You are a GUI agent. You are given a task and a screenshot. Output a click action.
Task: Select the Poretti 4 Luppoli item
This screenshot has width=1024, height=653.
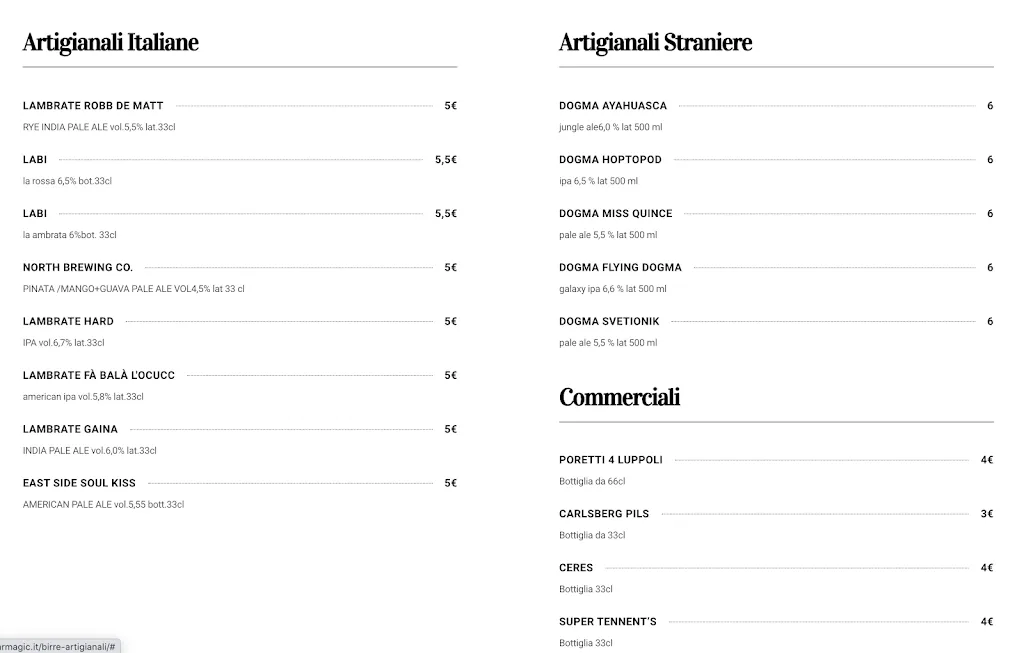tap(611, 459)
